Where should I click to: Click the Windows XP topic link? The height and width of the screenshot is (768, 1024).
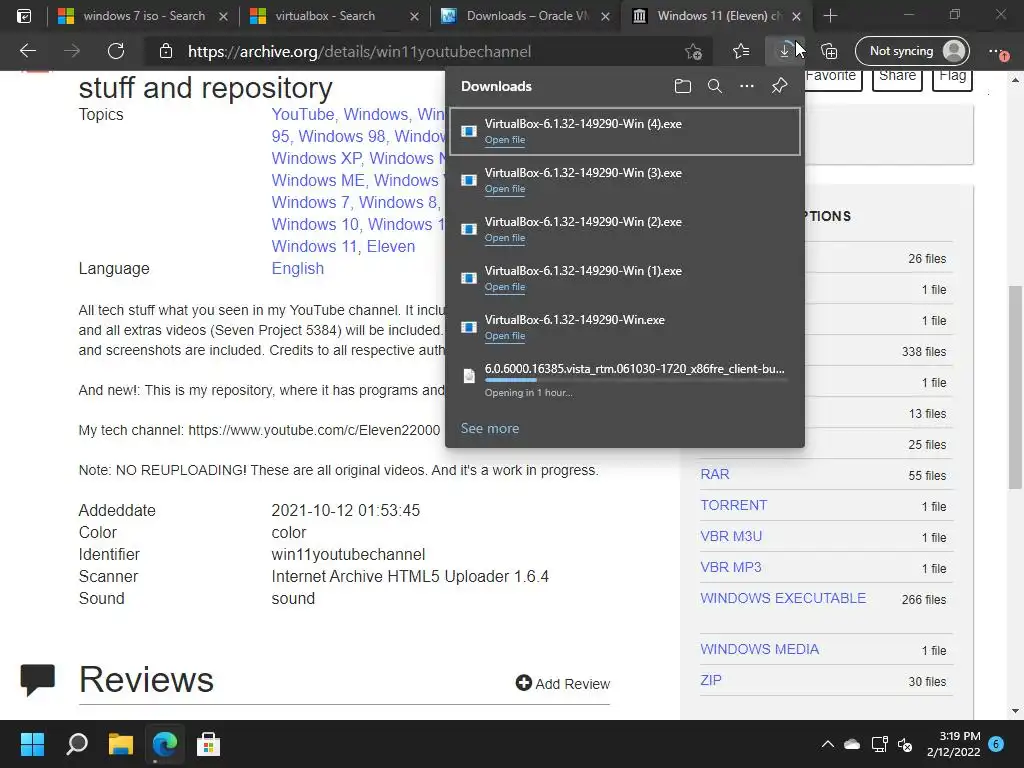coord(316,158)
